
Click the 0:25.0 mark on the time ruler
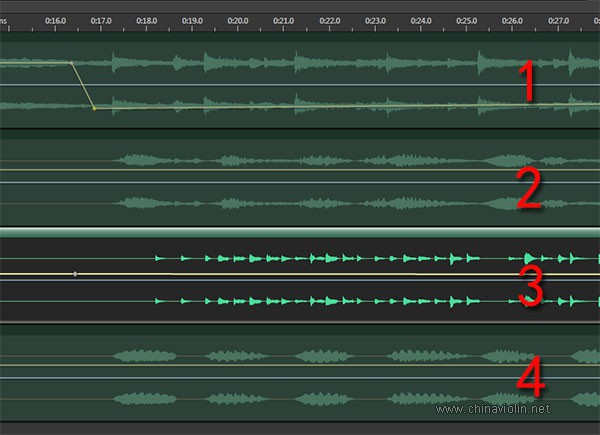pyautogui.click(x=467, y=19)
